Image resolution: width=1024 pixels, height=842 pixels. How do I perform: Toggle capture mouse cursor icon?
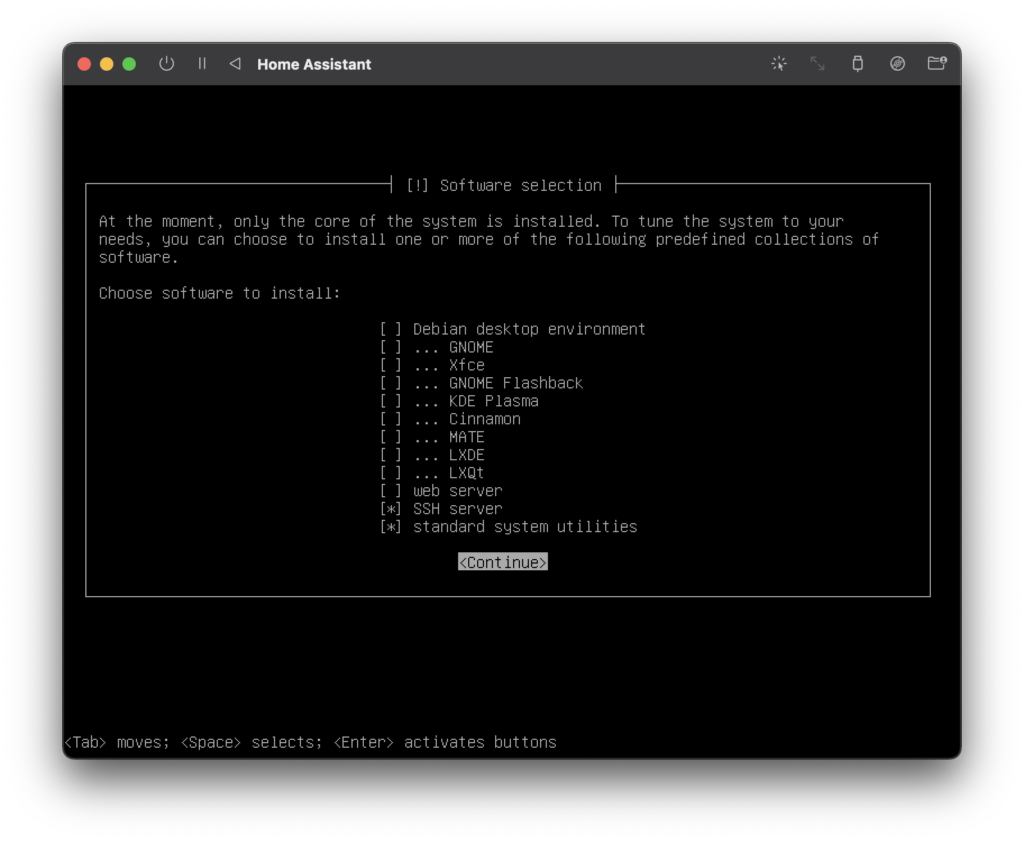pyautogui.click(x=778, y=63)
